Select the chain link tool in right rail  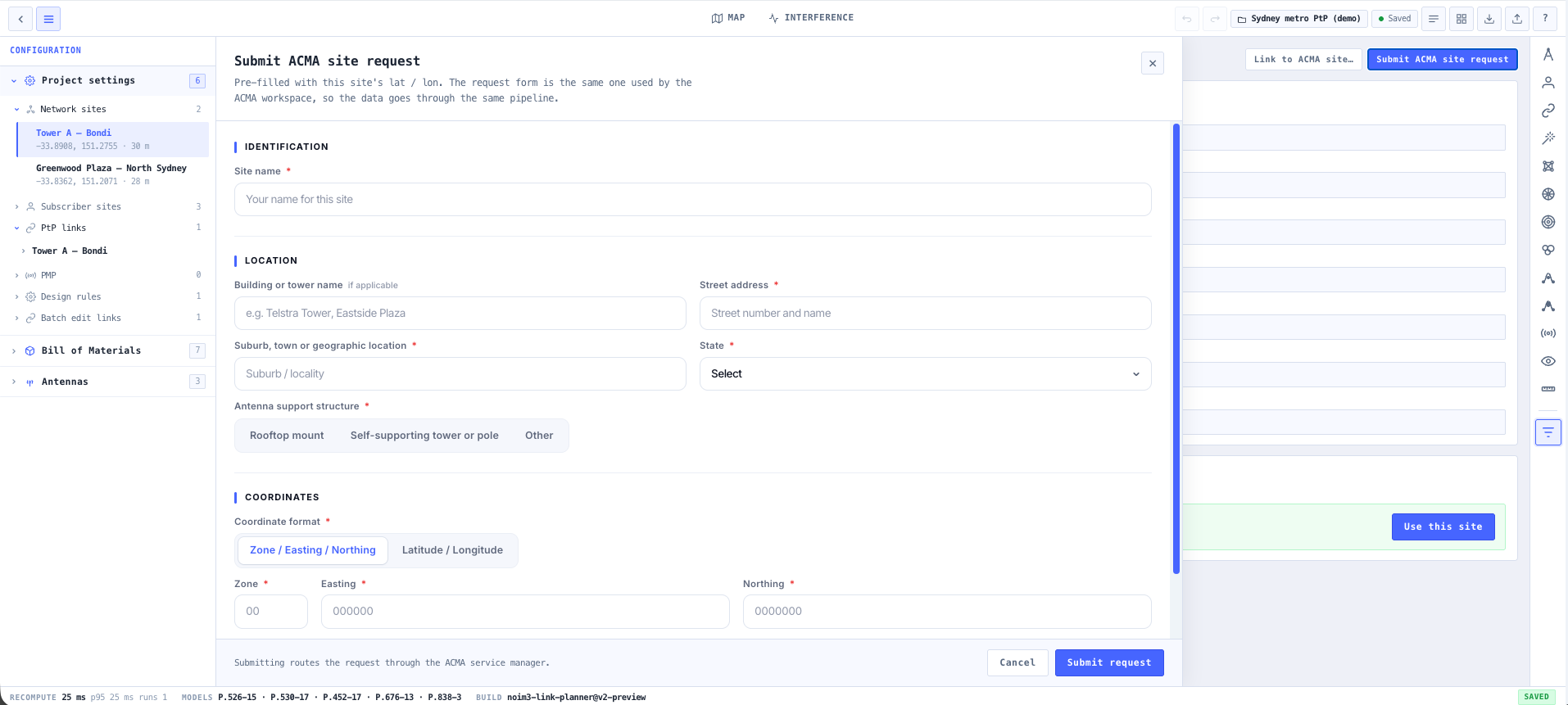pyautogui.click(x=1548, y=111)
